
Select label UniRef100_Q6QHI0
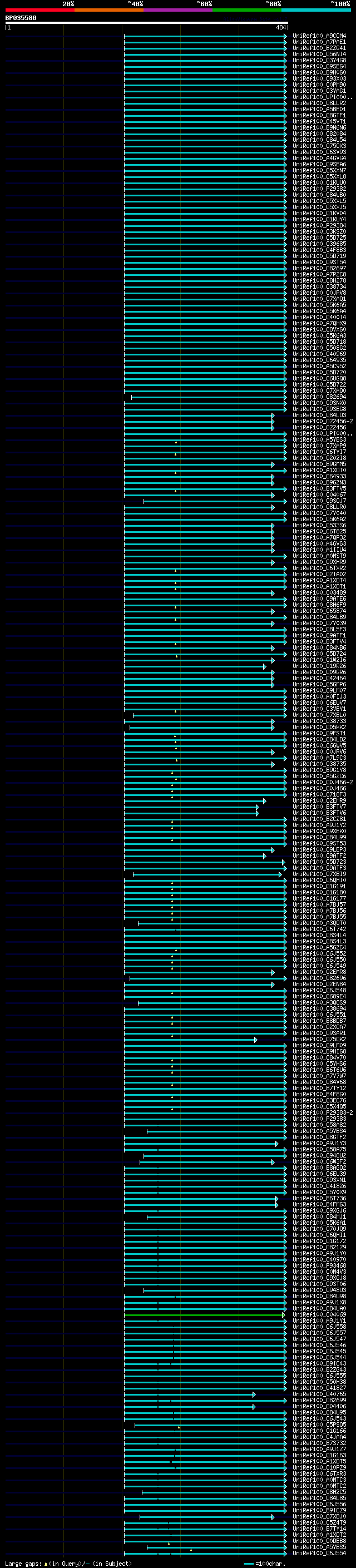pos(319,880)
